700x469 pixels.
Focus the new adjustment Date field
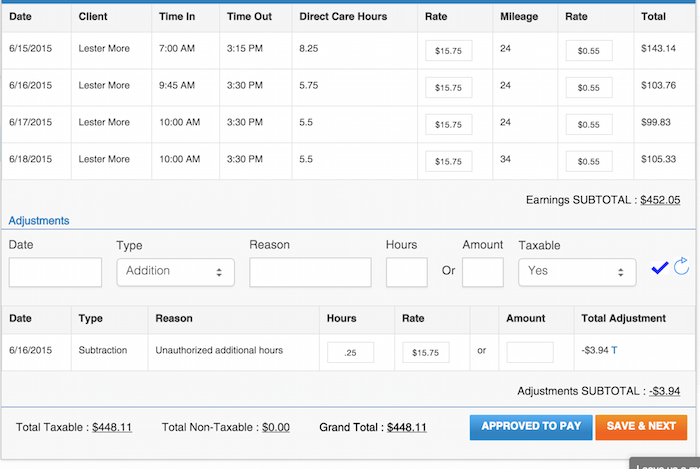pos(55,272)
